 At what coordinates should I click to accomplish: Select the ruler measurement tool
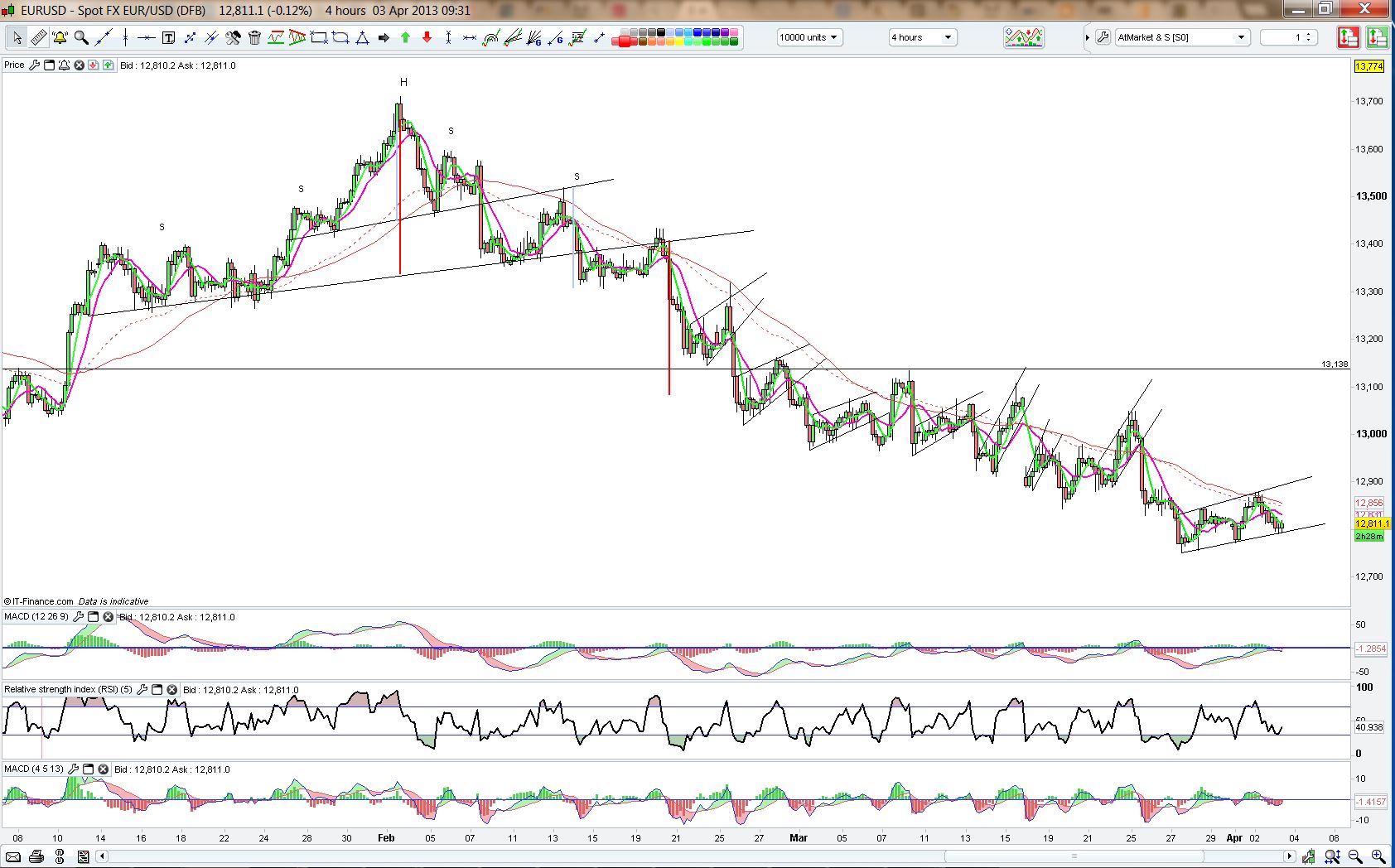(x=39, y=37)
